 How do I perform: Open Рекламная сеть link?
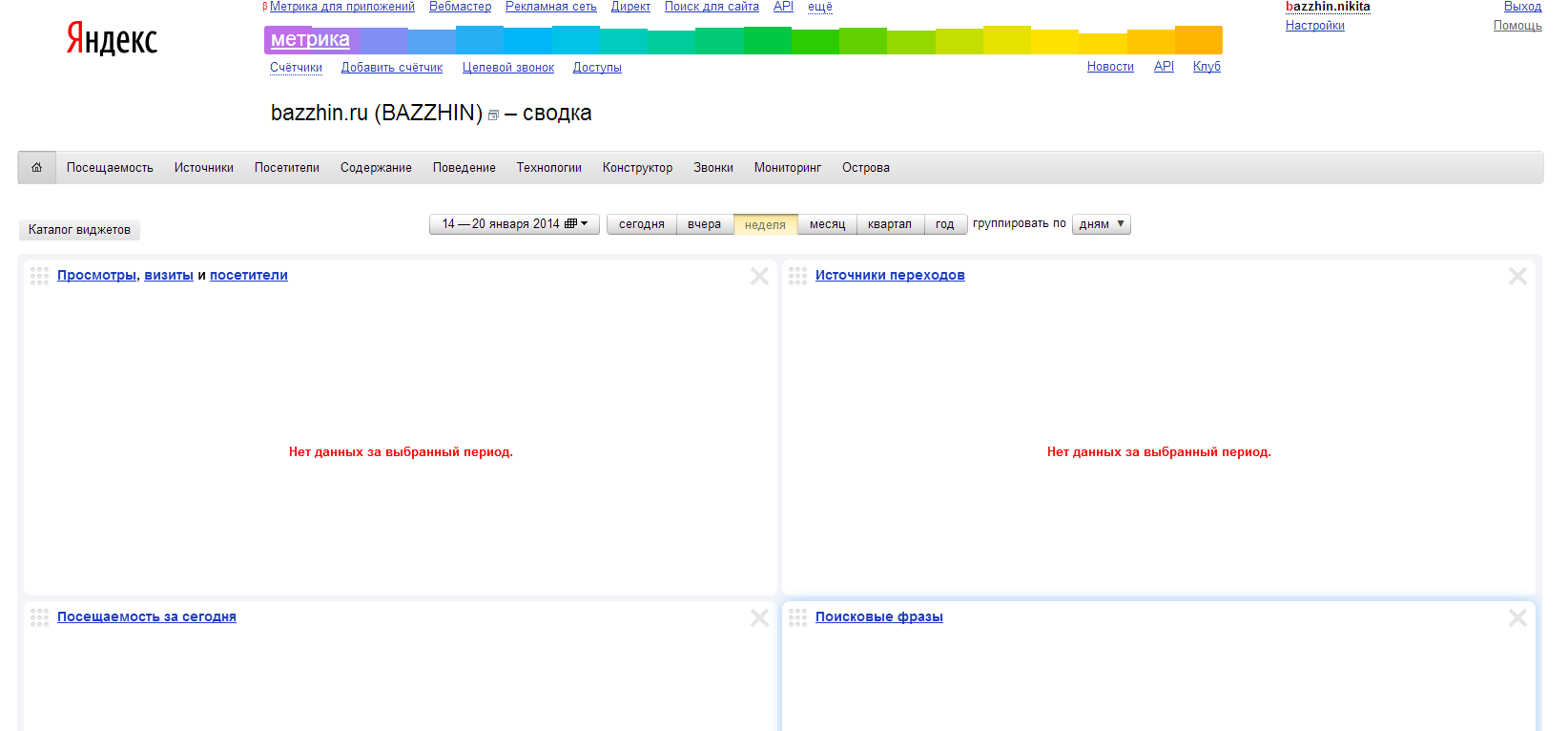(x=551, y=7)
